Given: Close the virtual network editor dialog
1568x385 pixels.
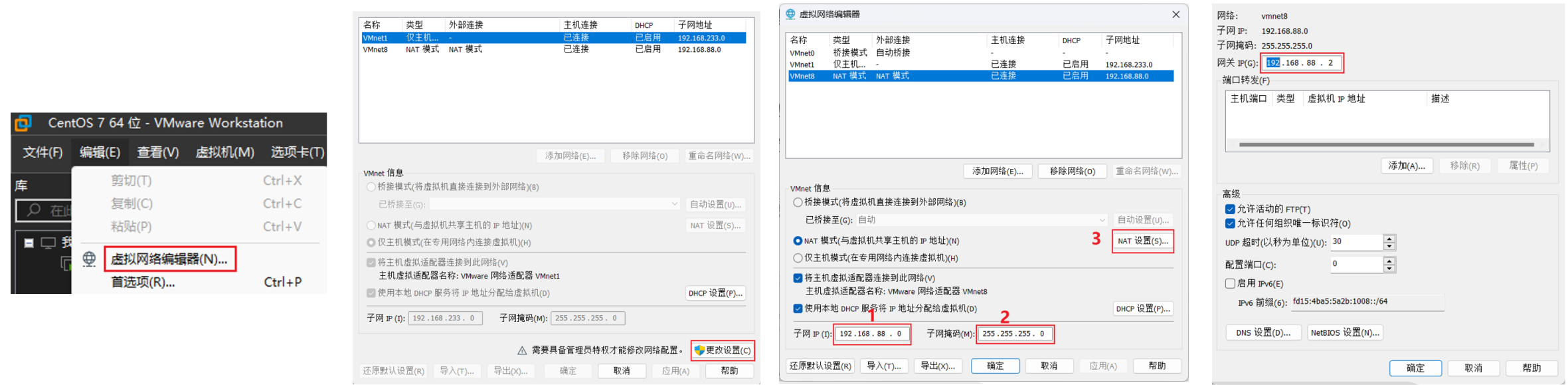Looking at the screenshot, I should tap(1176, 14).
